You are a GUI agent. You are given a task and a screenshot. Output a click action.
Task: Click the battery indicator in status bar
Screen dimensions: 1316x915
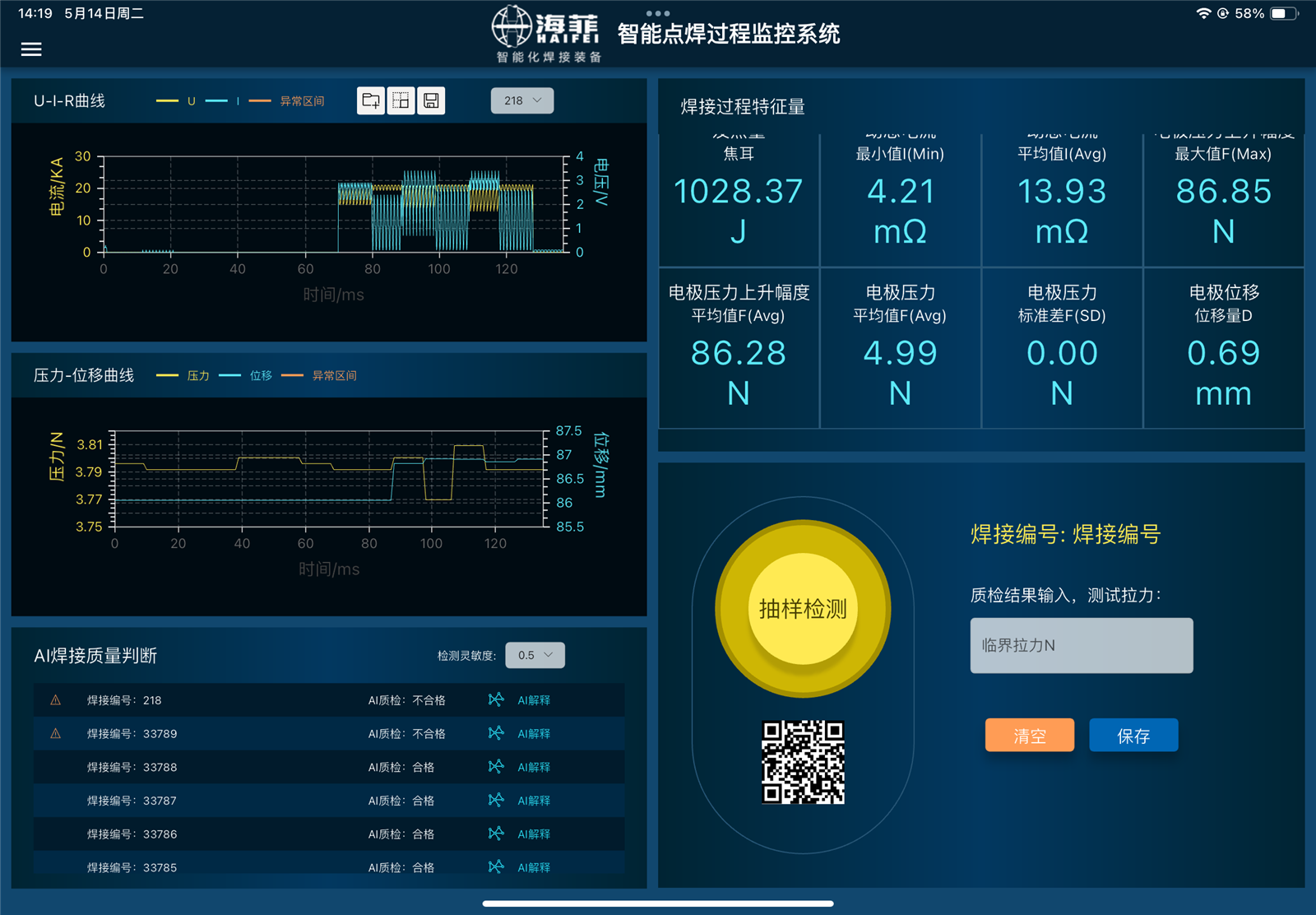[x=1284, y=13]
